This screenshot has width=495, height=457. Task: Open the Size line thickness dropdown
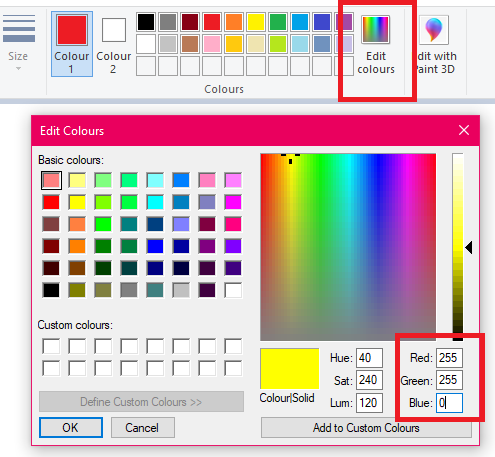pos(18,41)
